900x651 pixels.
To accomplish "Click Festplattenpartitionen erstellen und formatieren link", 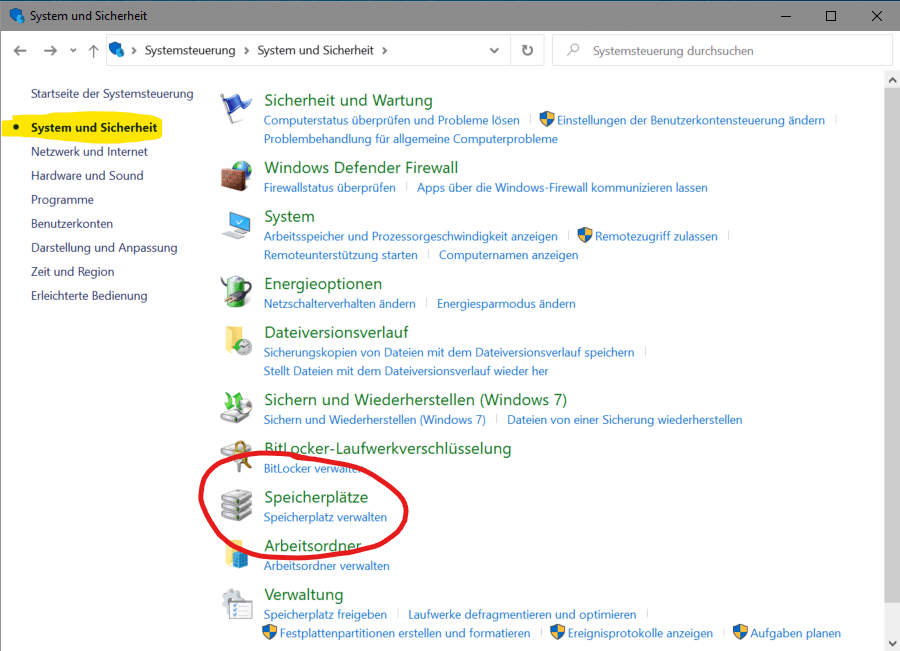I will pyautogui.click(x=405, y=633).
